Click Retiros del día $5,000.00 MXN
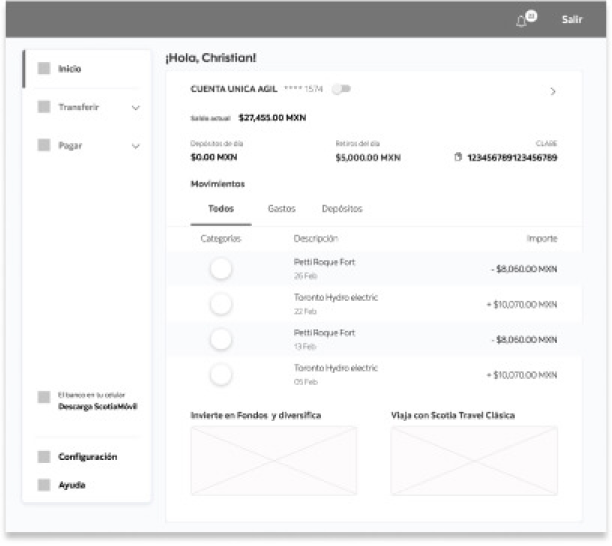Screen dimensions: 612x546 pos(368,158)
